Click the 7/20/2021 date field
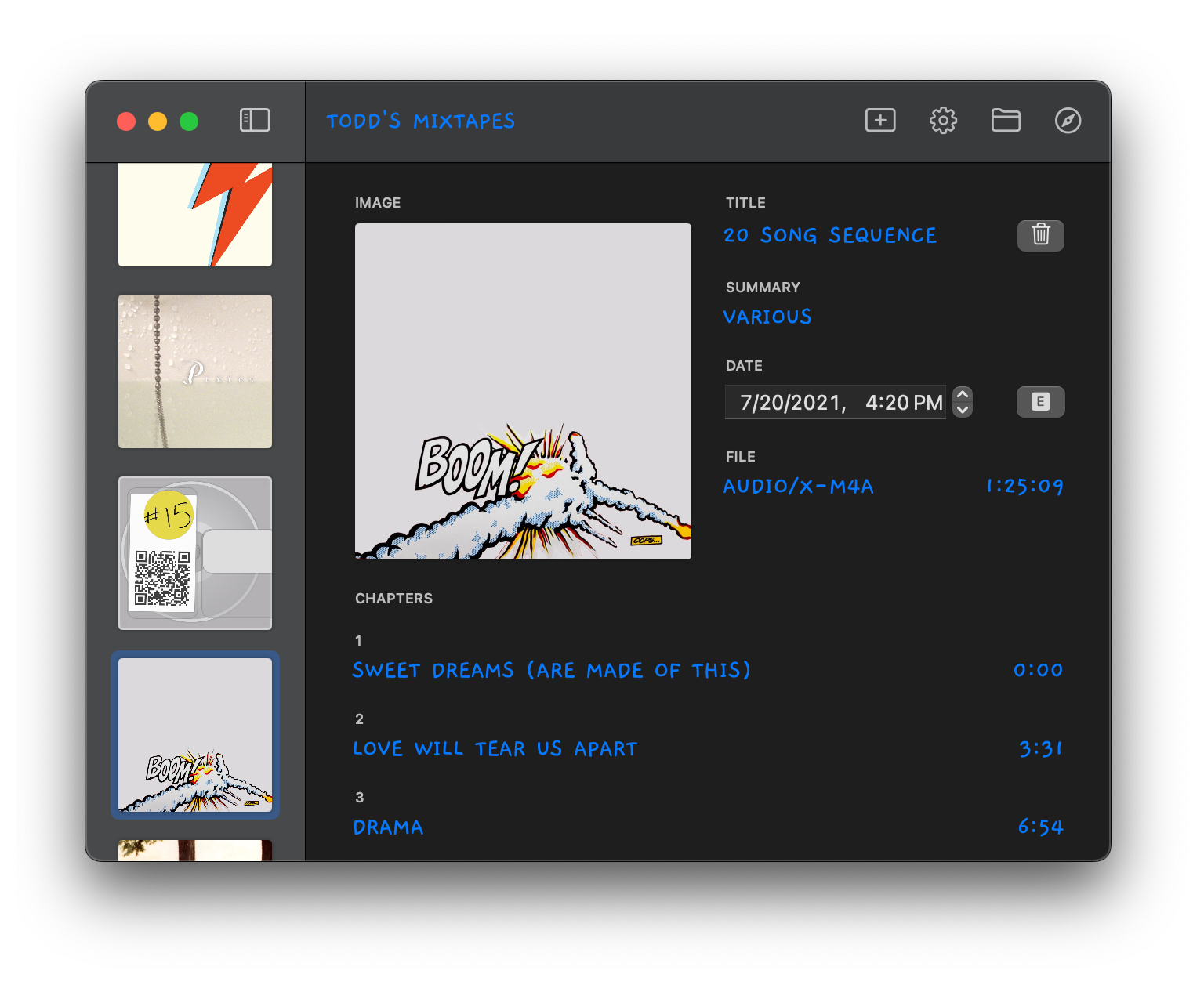 click(793, 403)
